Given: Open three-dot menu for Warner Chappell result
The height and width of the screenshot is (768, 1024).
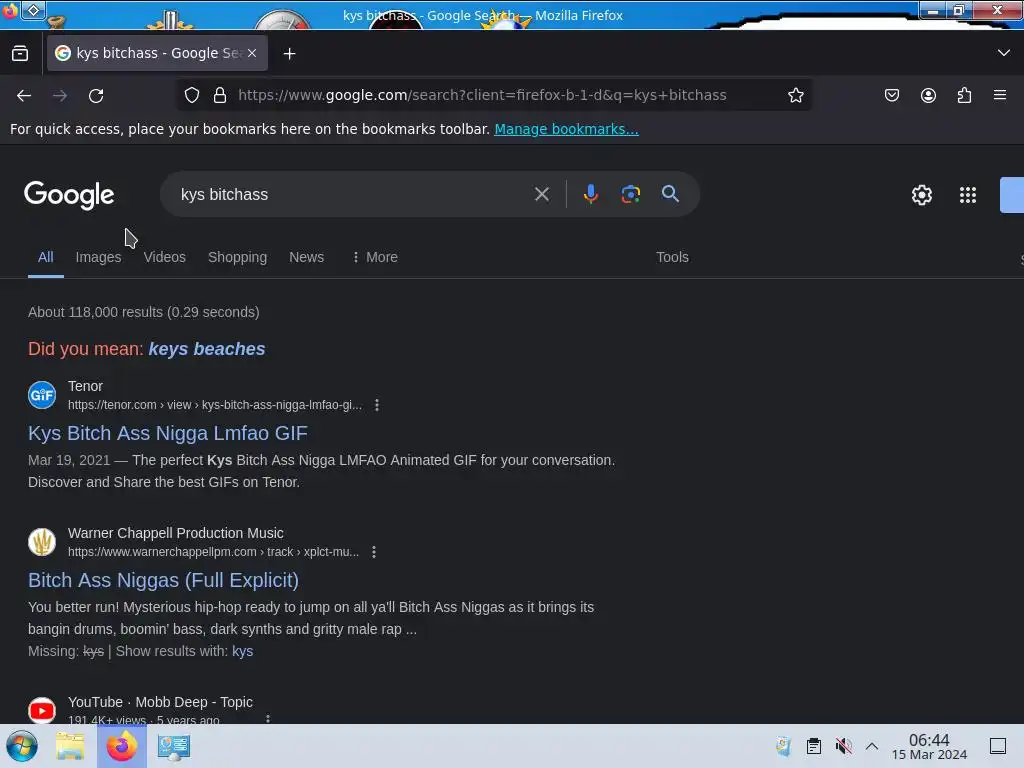Looking at the screenshot, I should 374,552.
